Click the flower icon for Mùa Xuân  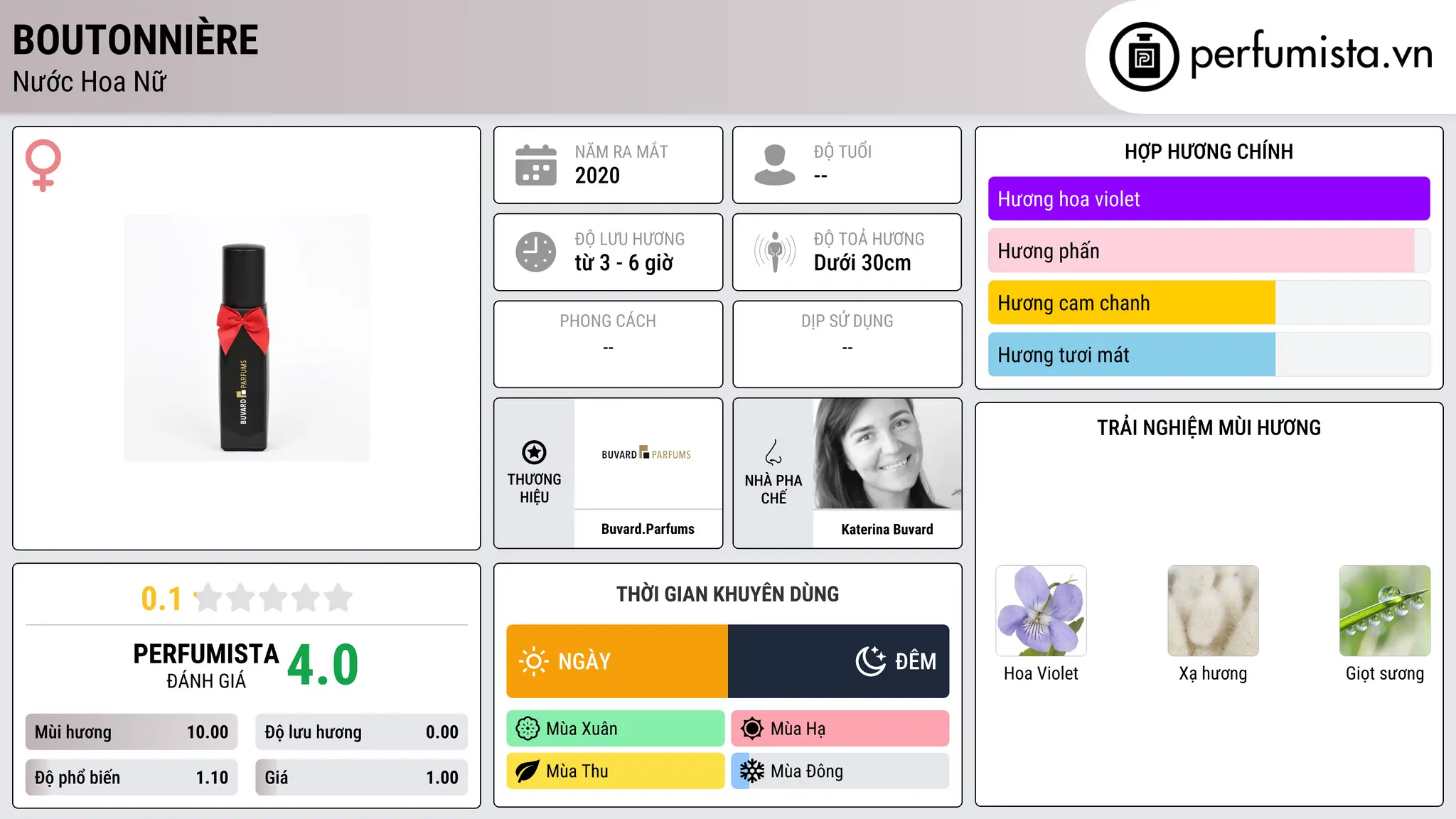coord(528,729)
